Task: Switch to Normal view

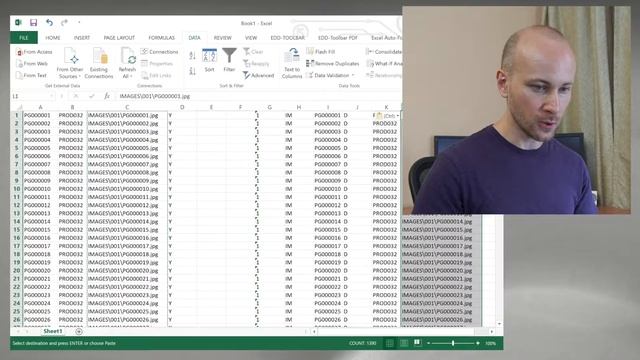Action: point(390,343)
